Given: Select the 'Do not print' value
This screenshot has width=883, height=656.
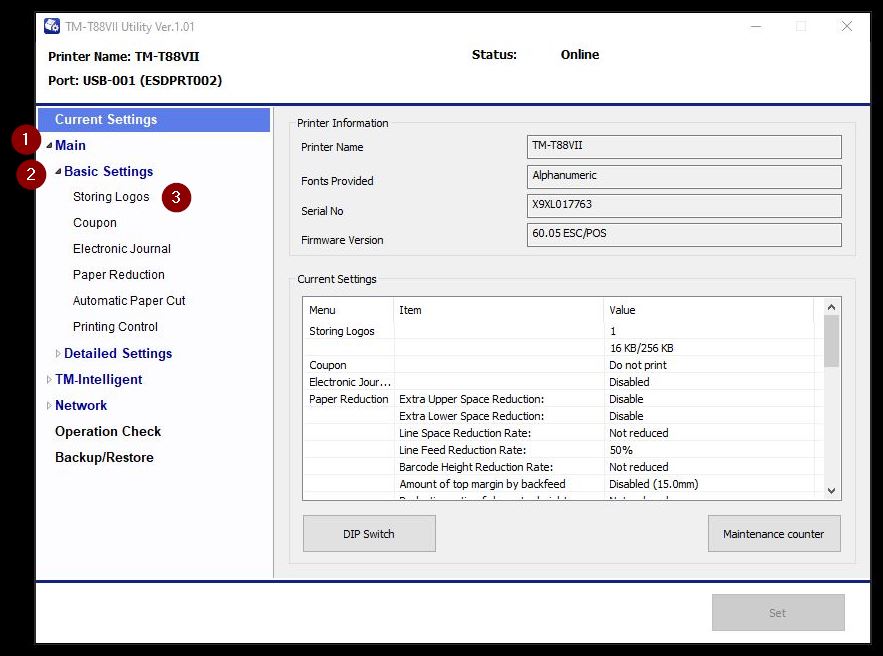Looking at the screenshot, I should pyautogui.click(x=637, y=365).
